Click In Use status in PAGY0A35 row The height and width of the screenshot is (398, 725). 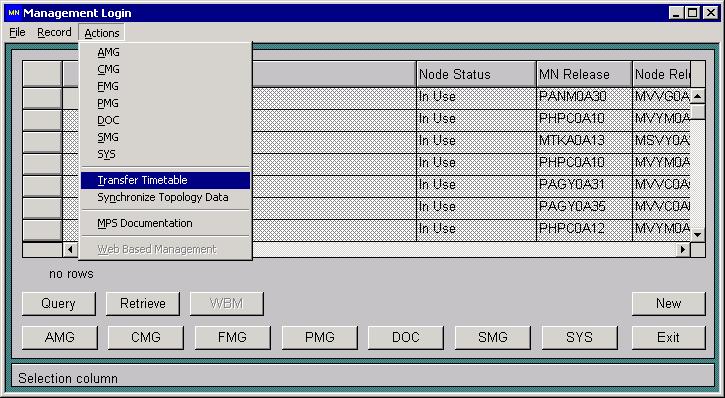point(476,207)
